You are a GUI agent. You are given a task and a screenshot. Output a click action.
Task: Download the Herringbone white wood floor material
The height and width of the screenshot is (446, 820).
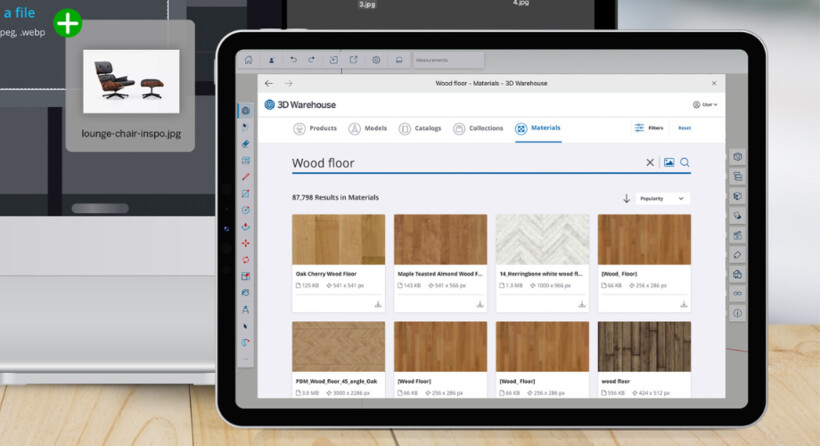pyautogui.click(x=582, y=304)
